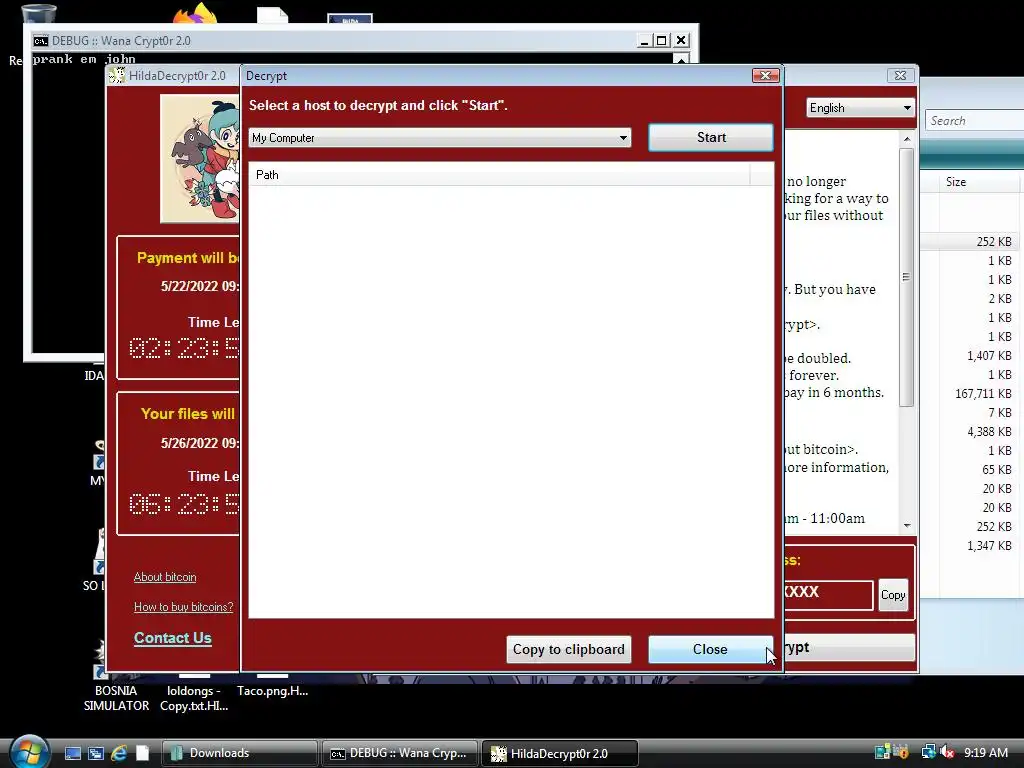Click the 167,711 KB size entry

pos(983,394)
